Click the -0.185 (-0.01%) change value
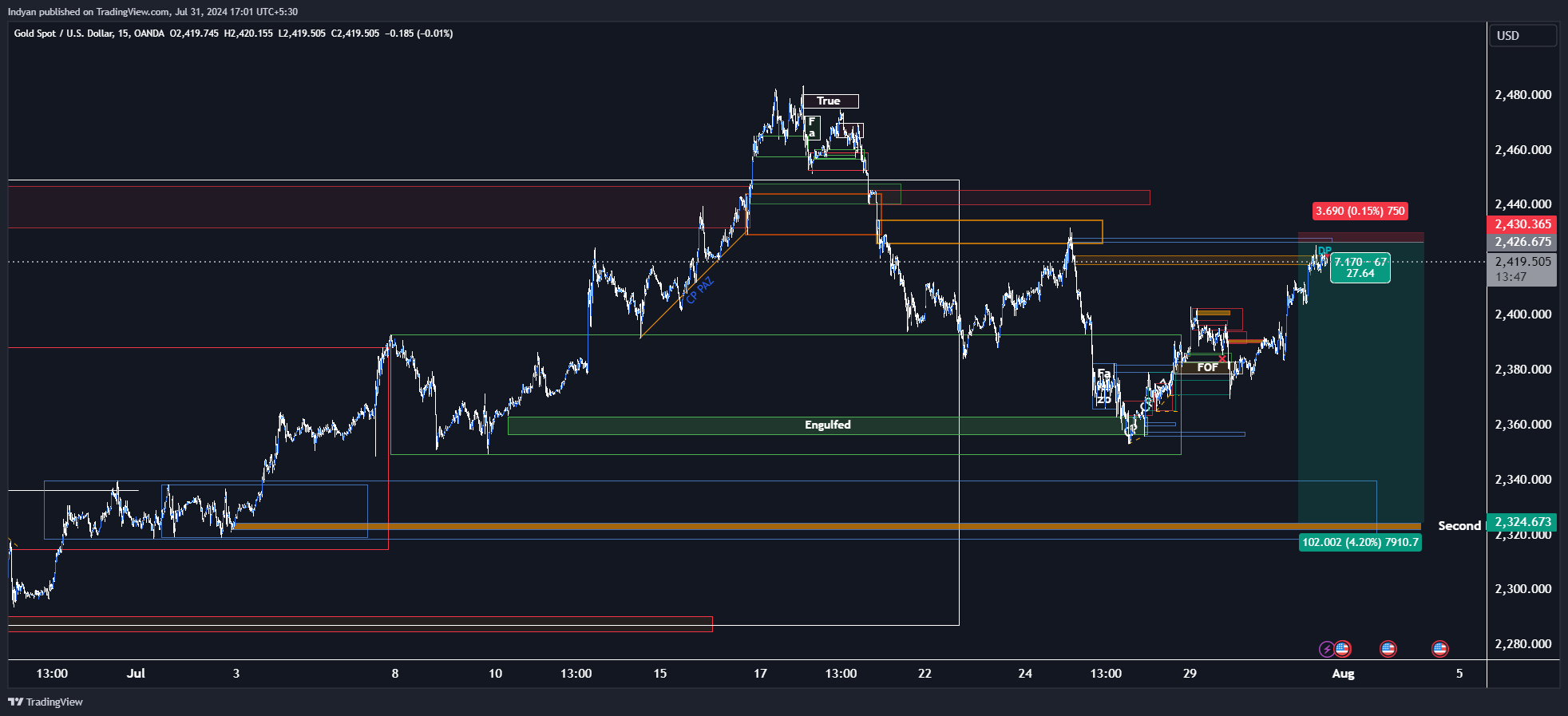The height and width of the screenshot is (716, 1568). (418, 34)
